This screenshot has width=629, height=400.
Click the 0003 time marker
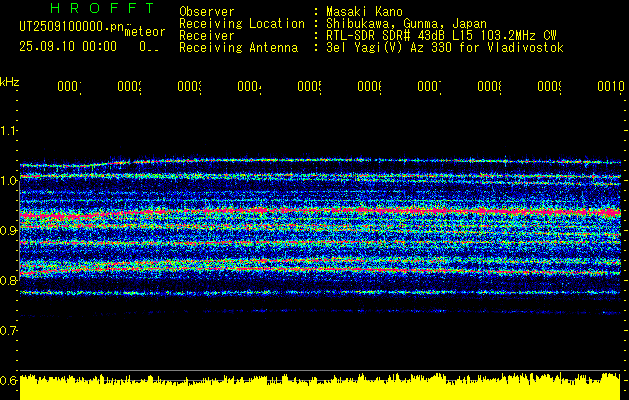(189, 86)
